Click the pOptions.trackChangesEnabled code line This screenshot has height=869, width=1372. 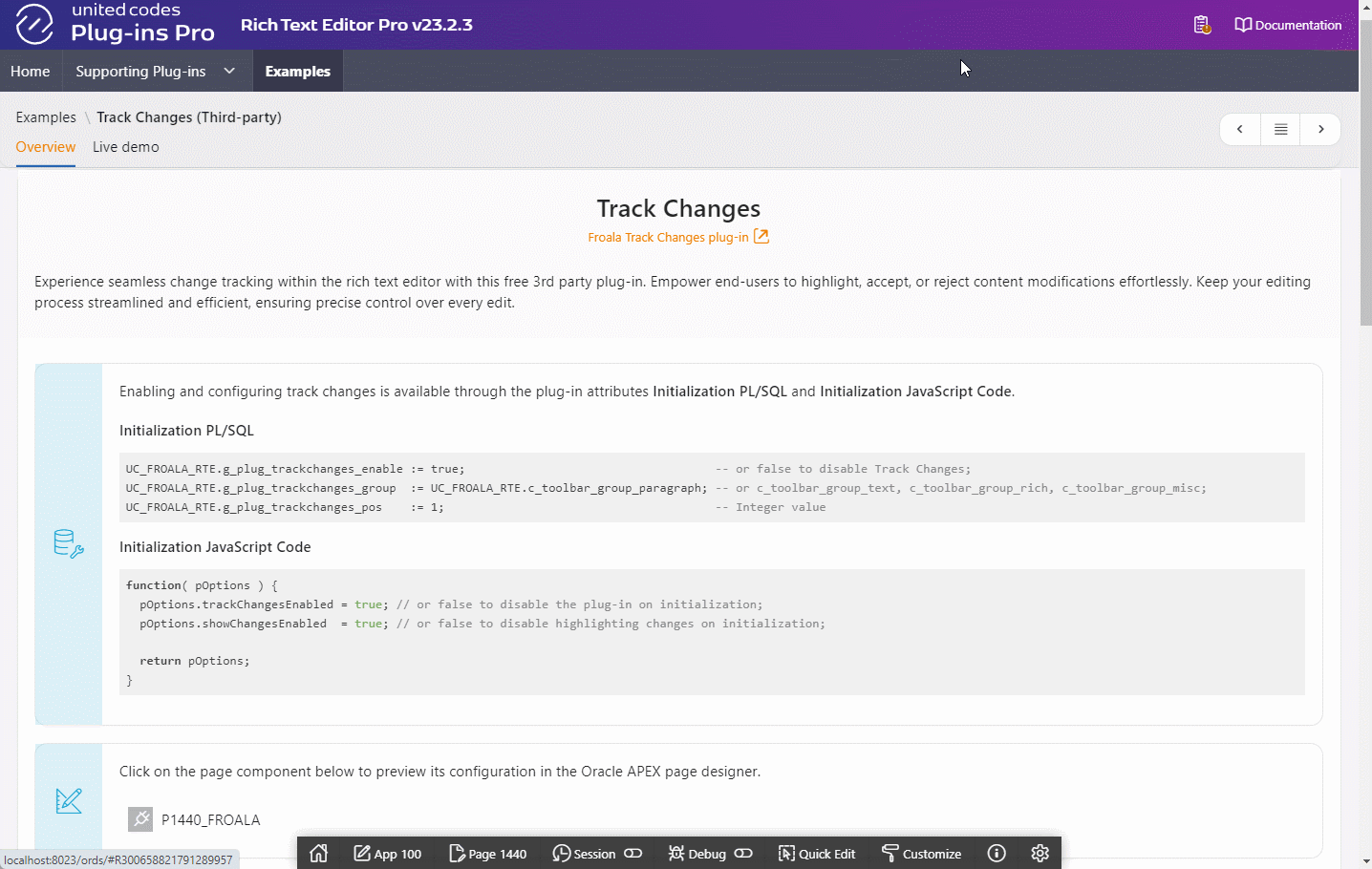pos(451,604)
